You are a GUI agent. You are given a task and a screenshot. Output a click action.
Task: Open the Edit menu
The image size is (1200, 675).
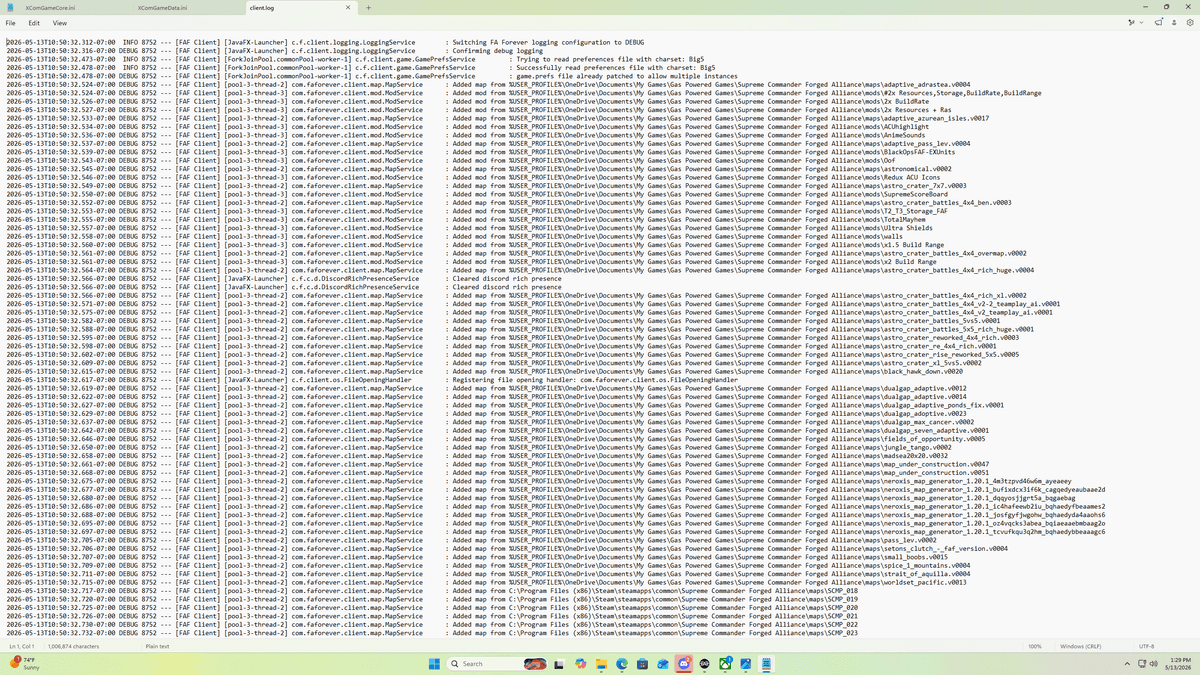click(34, 22)
